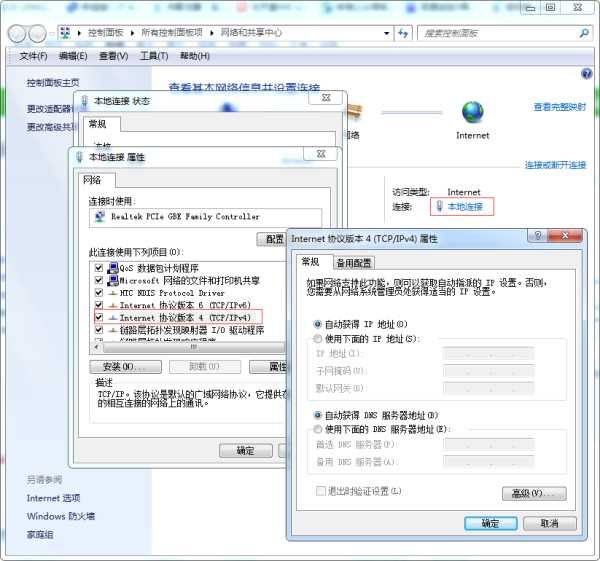The height and width of the screenshot is (561, 600).
Task: Open the 工具(T) menu
Action: click(x=154, y=56)
